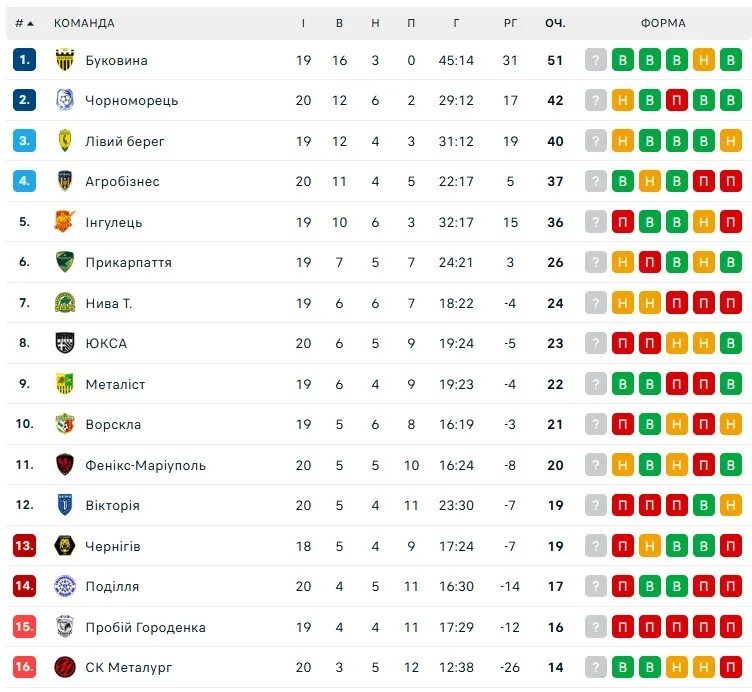The width and height of the screenshot is (752, 692).
Task: Click the Інгулець club emblem
Action: point(65,222)
